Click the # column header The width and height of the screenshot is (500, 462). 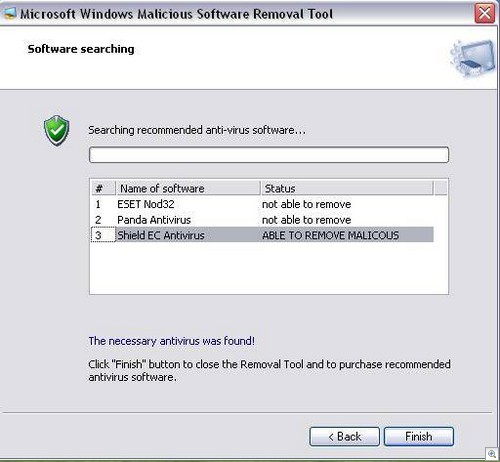click(x=103, y=188)
